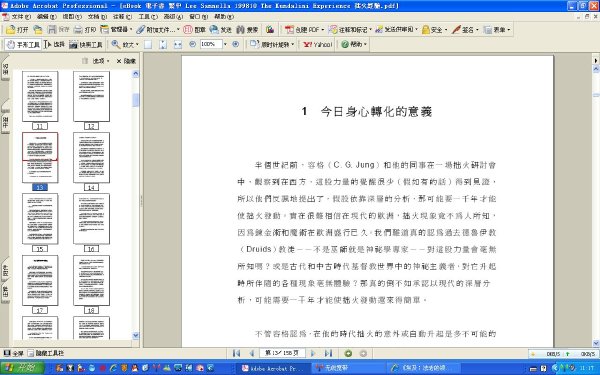The width and height of the screenshot is (600, 375).
Task: Click the Save (保存) floppy disk icon
Action: pyautogui.click(x=52, y=29)
